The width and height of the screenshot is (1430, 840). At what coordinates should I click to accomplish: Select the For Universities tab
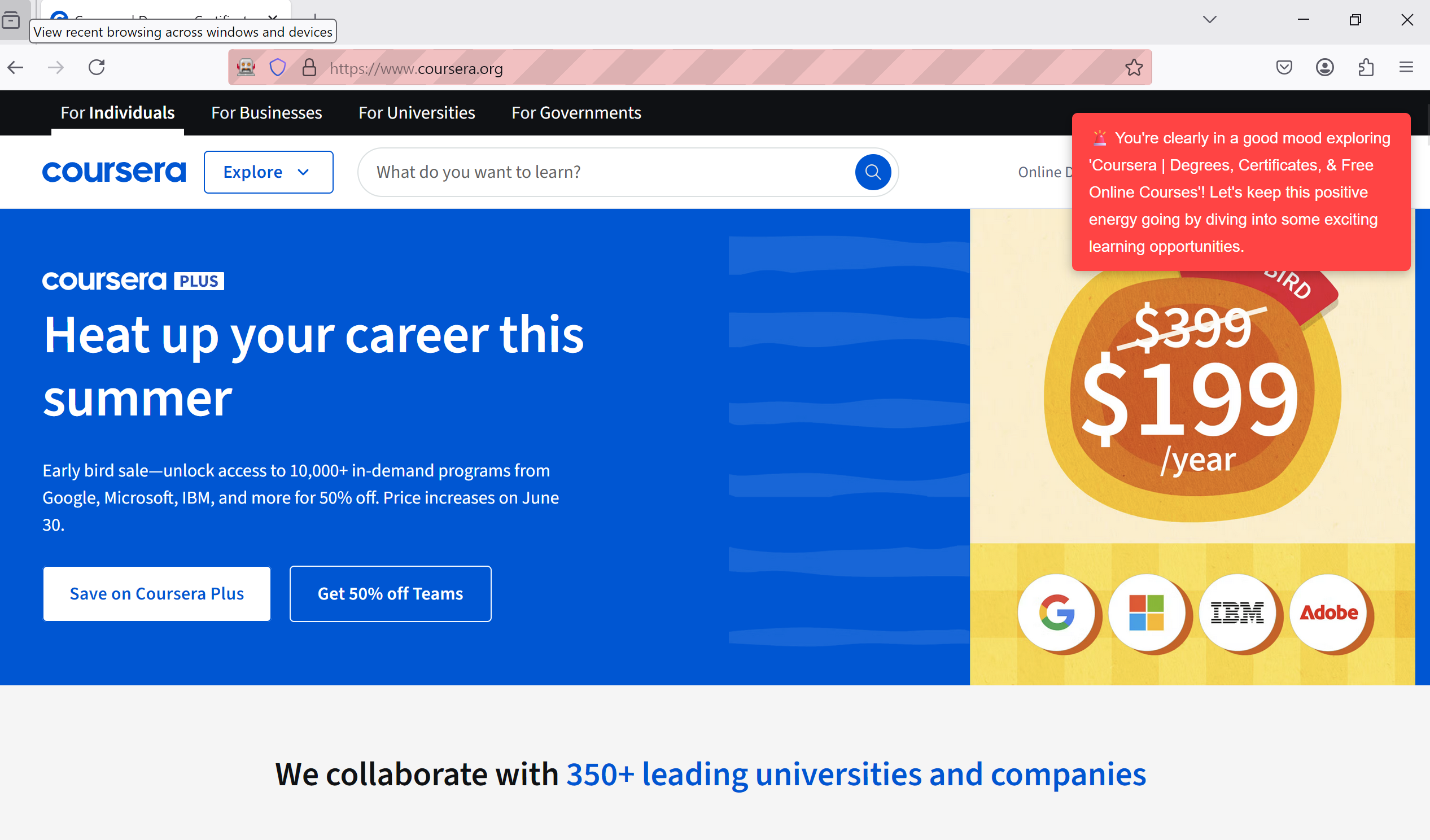point(417,113)
